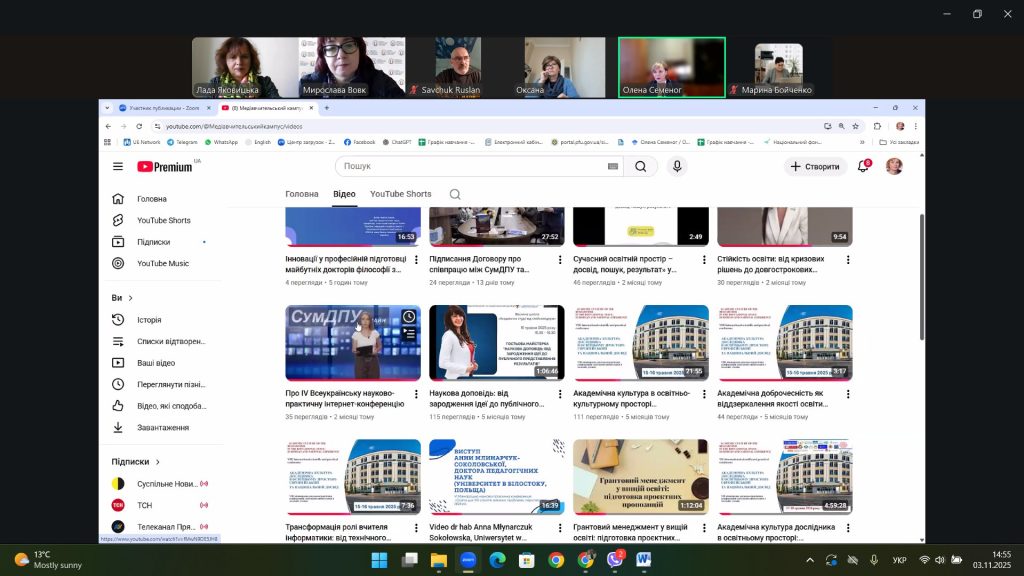Add СумДПУ video to queue via overlay icon
Screen dimensions: 1024x576
(409, 334)
